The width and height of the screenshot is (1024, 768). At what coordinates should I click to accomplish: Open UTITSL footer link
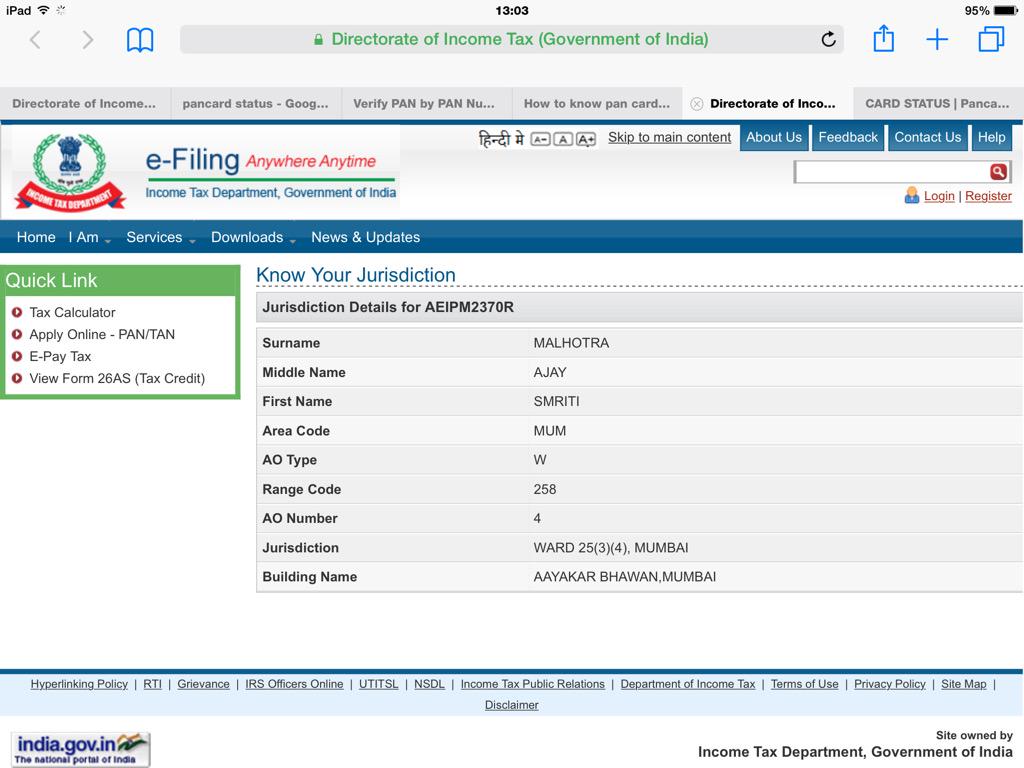pos(378,684)
